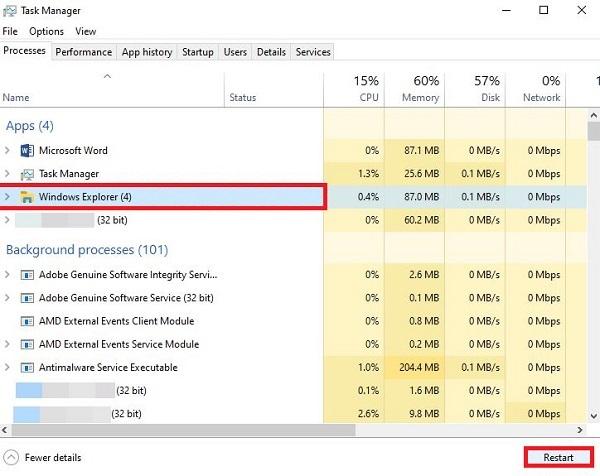This screenshot has width=600, height=476.
Task: Click the vertical scrollbar up arrow
Action: point(593,115)
